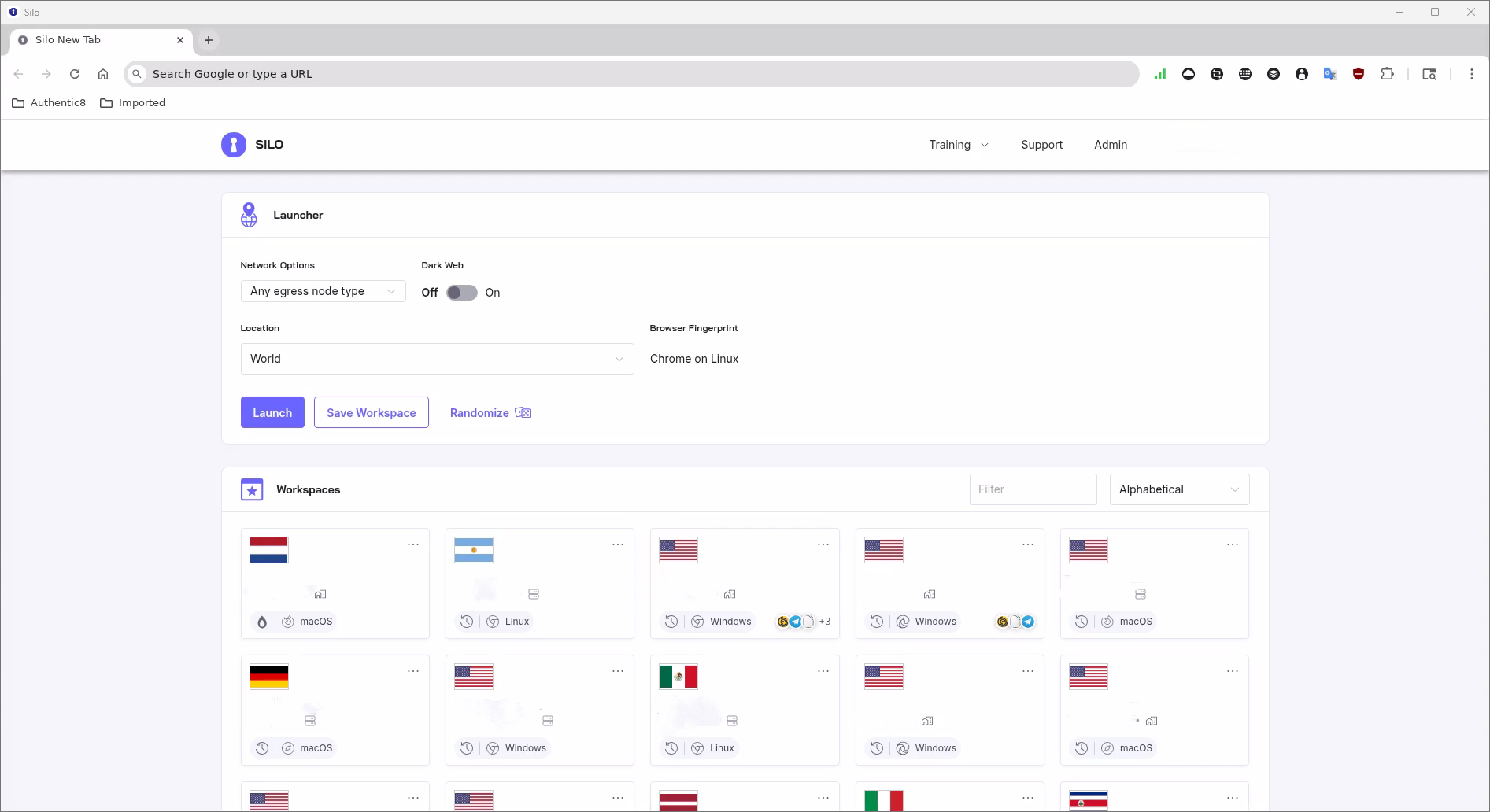Click the tab search icon
This screenshot has width=1490, height=812.
pos(1429,74)
